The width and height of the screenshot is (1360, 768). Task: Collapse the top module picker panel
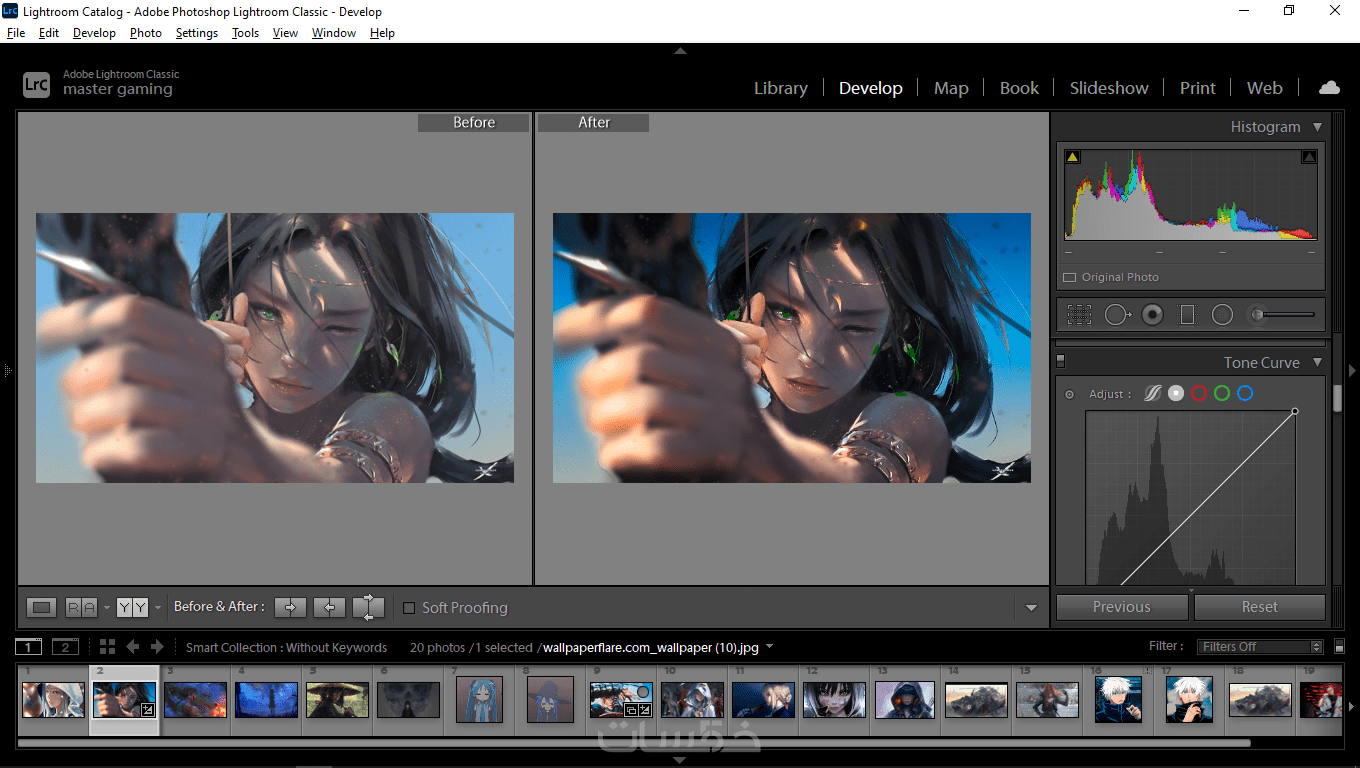680,51
